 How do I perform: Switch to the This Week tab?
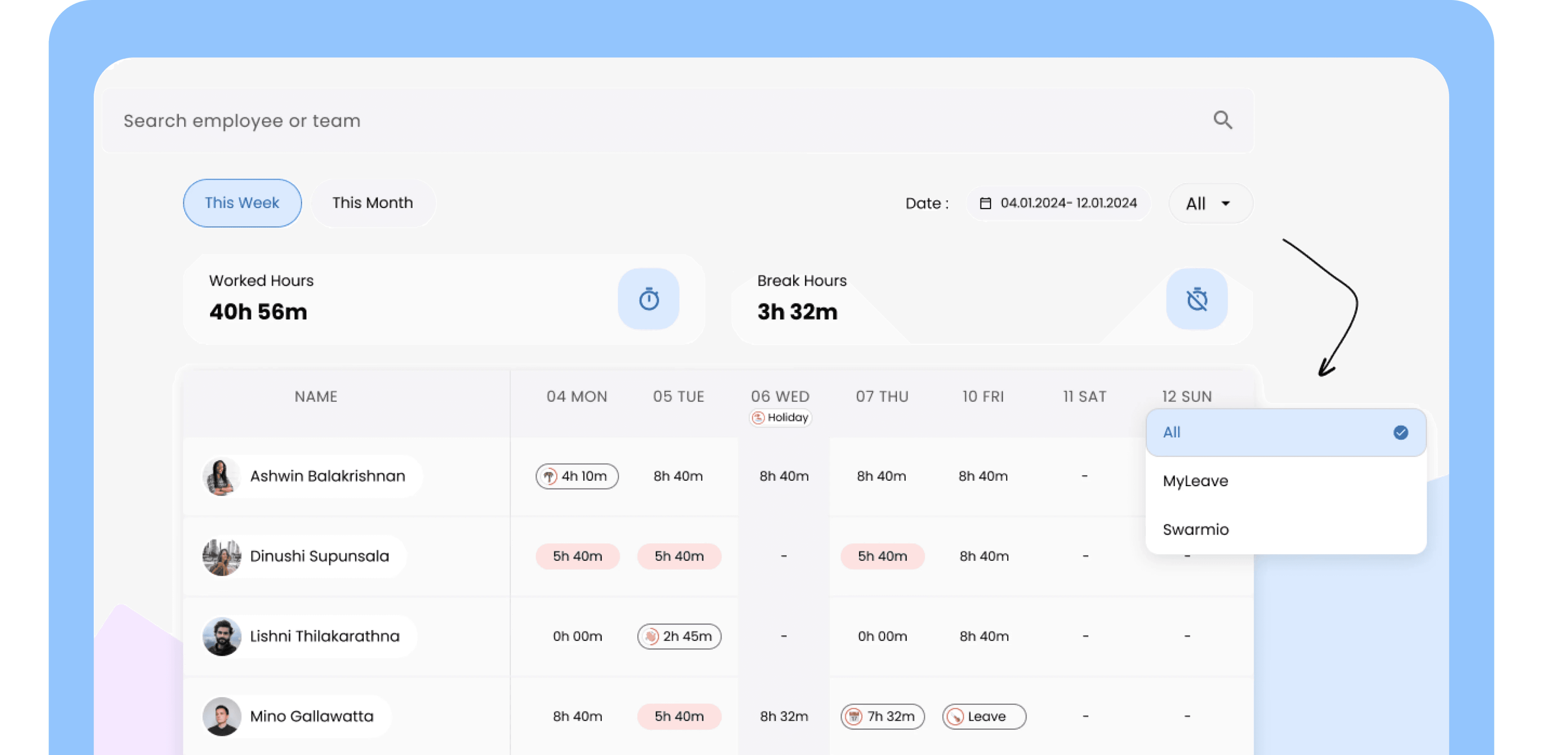click(242, 203)
